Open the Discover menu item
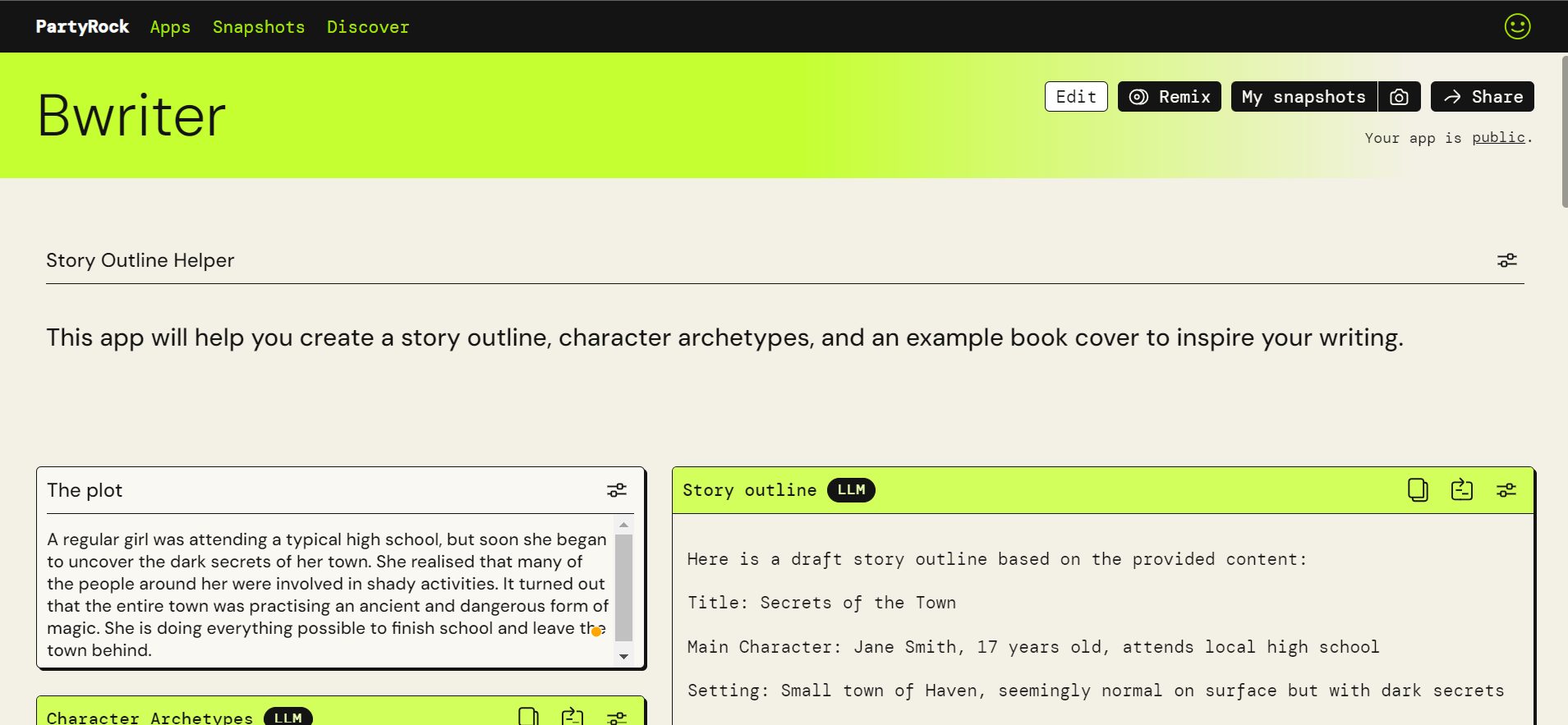 (368, 27)
